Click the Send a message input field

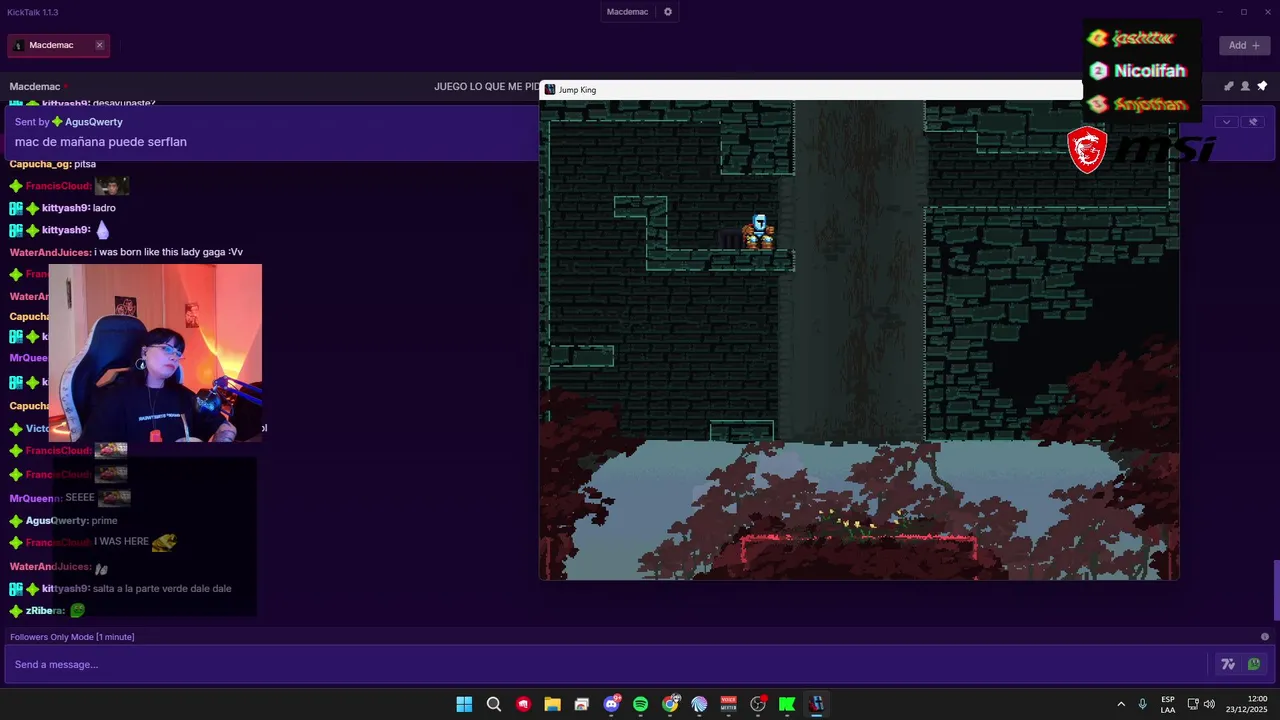[x=605, y=664]
